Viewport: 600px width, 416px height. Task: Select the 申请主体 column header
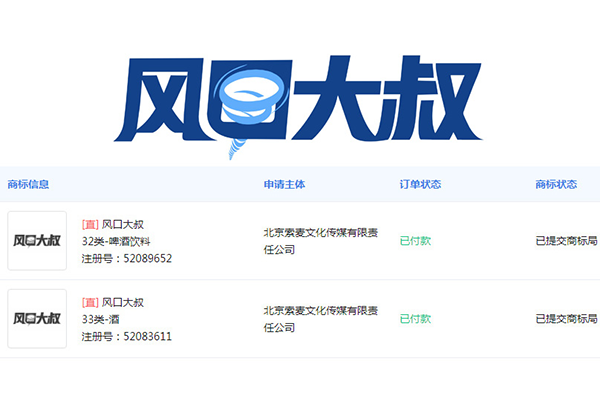click(x=284, y=185)
